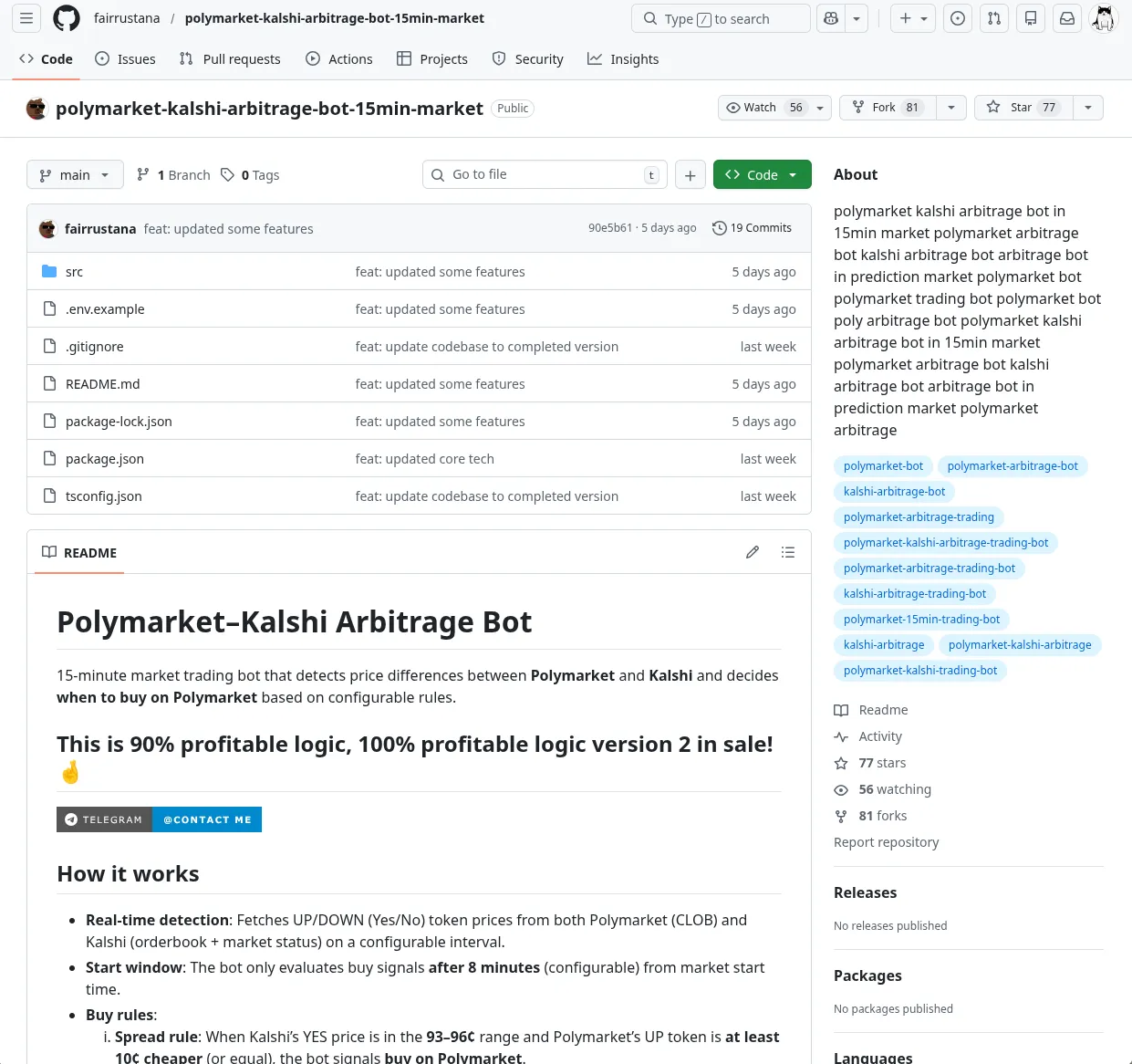
Task: Switch to the Actions tab
Action: point(339,58)
